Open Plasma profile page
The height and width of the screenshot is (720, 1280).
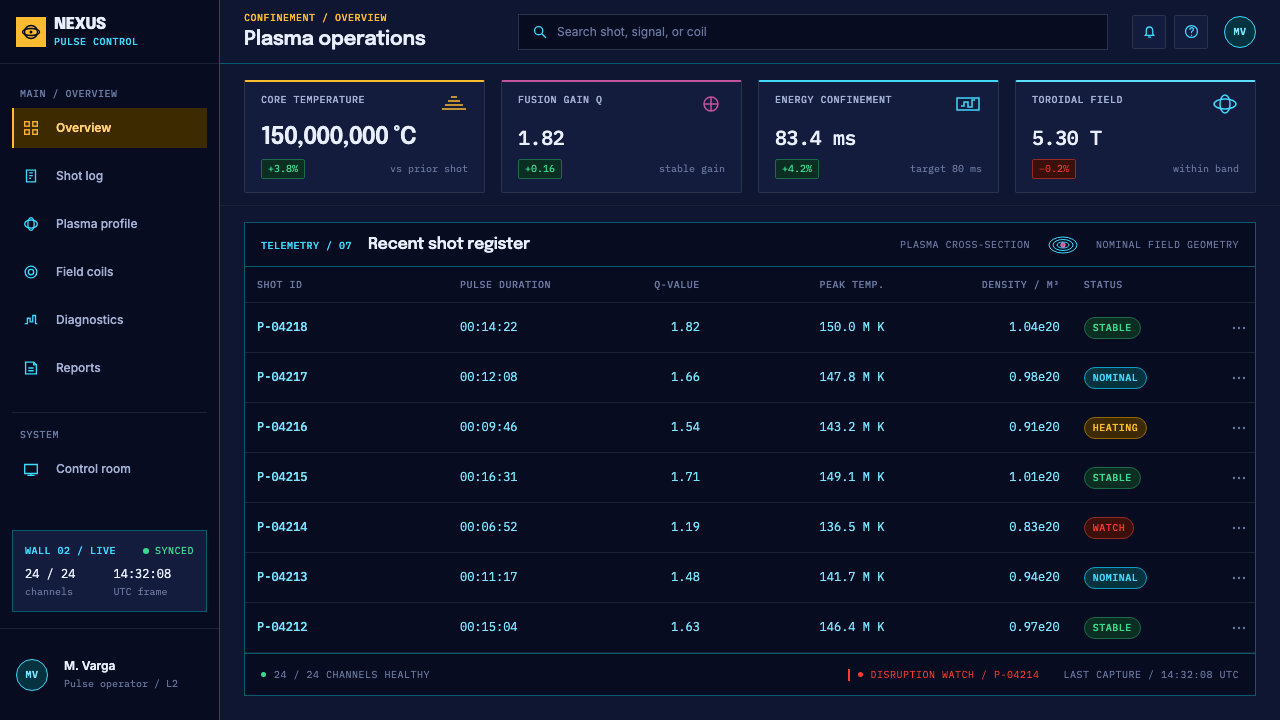(x=110, y=224)
